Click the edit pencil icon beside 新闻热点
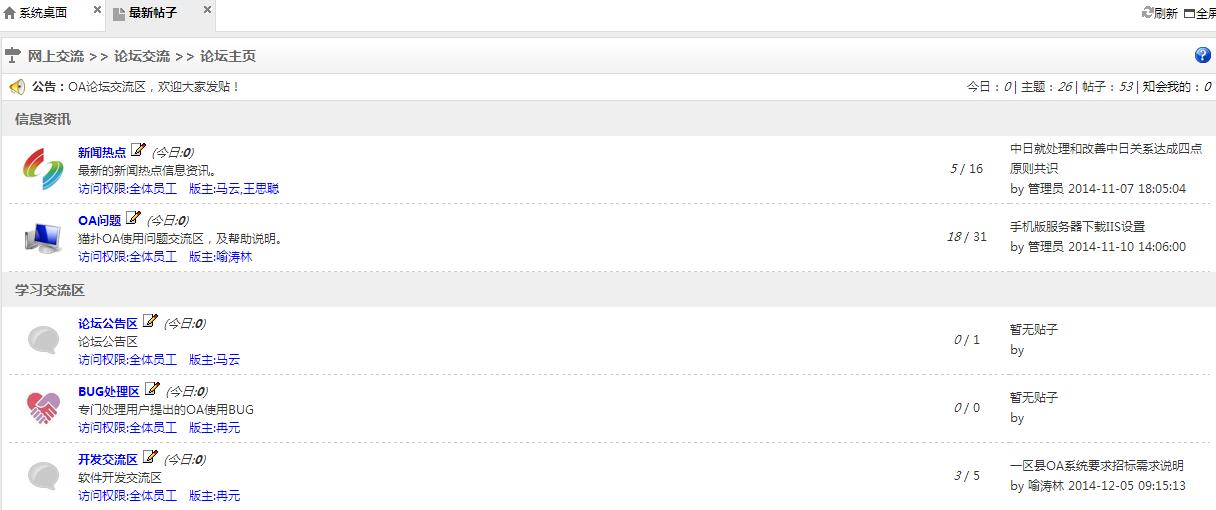 pos(138,151)
